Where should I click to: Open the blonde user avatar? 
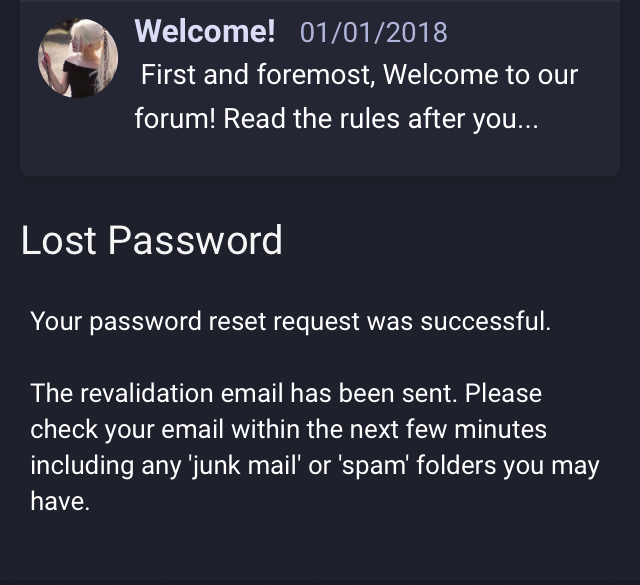[78, 58]
